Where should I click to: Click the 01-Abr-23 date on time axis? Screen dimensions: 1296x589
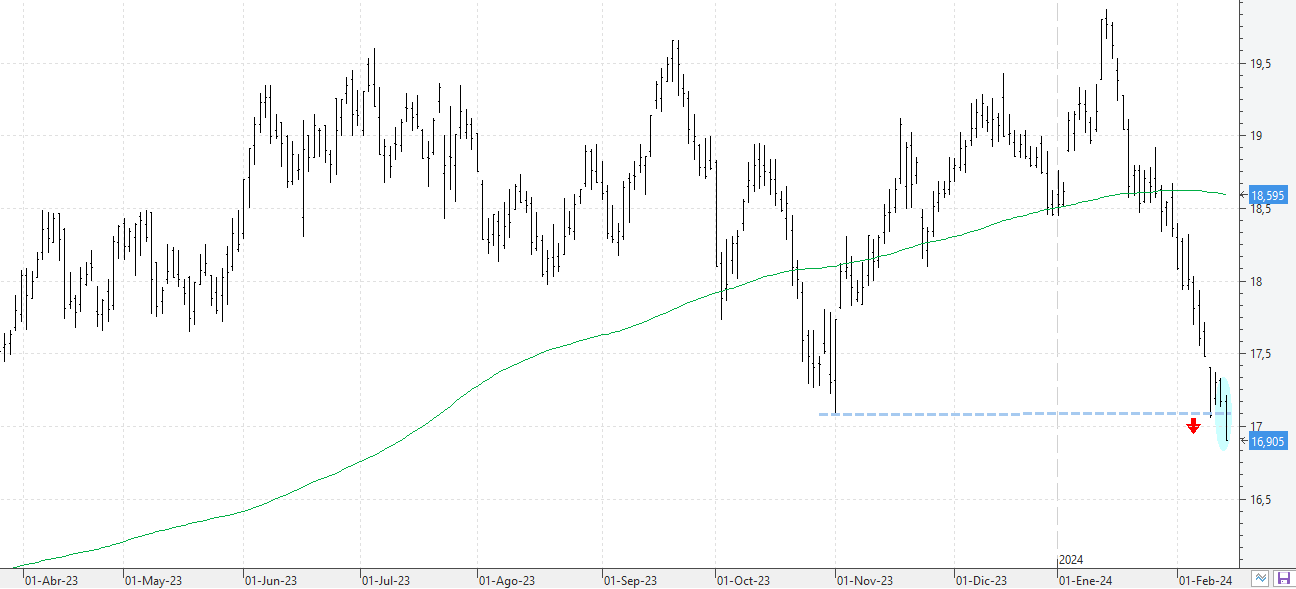pos(51,580)
